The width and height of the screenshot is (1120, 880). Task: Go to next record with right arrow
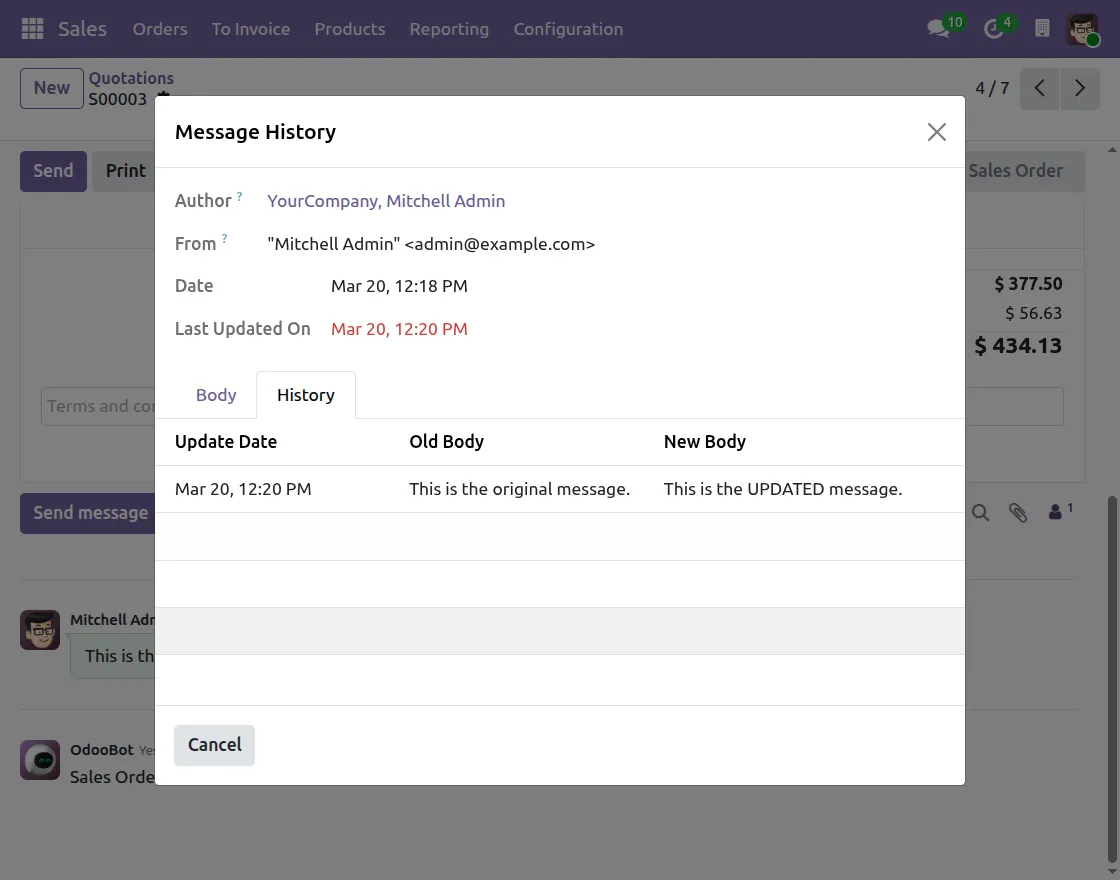[x=1079, y=88]
